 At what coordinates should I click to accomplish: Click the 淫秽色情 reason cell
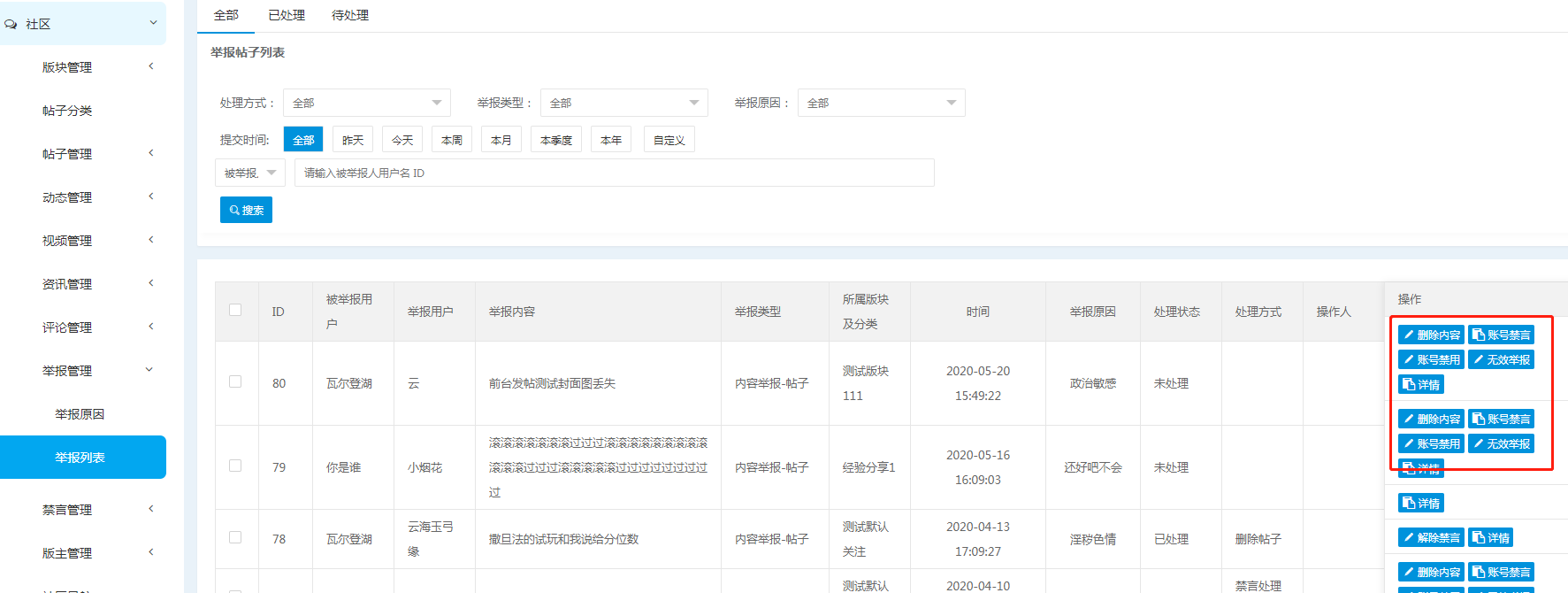[x=1093, y=539]
